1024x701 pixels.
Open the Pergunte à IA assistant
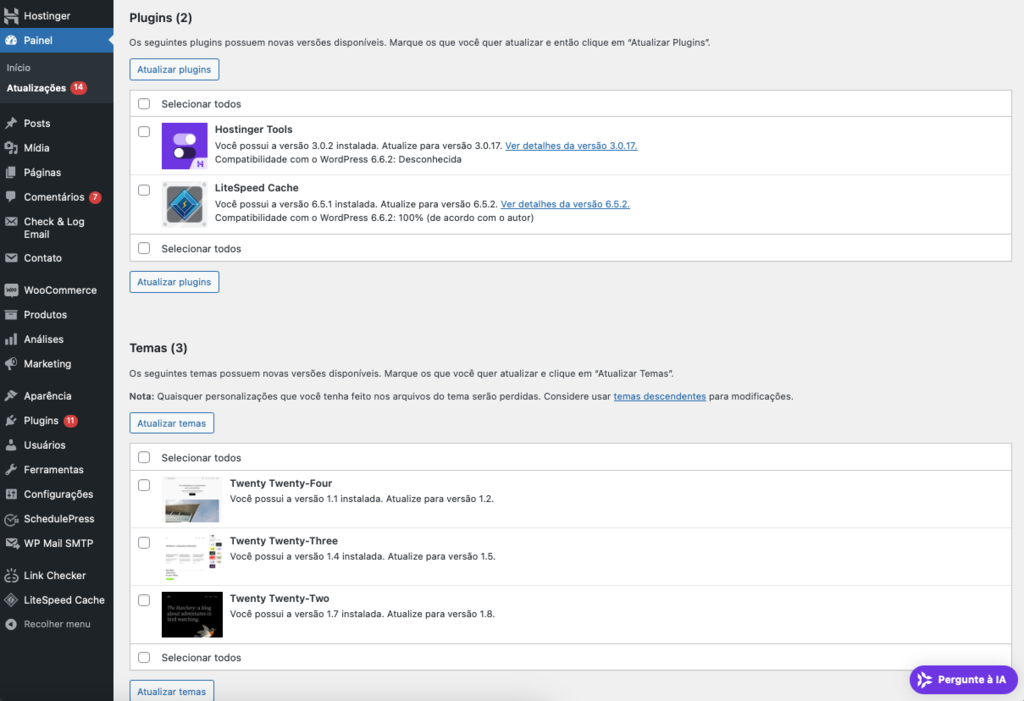click(962, 679)
